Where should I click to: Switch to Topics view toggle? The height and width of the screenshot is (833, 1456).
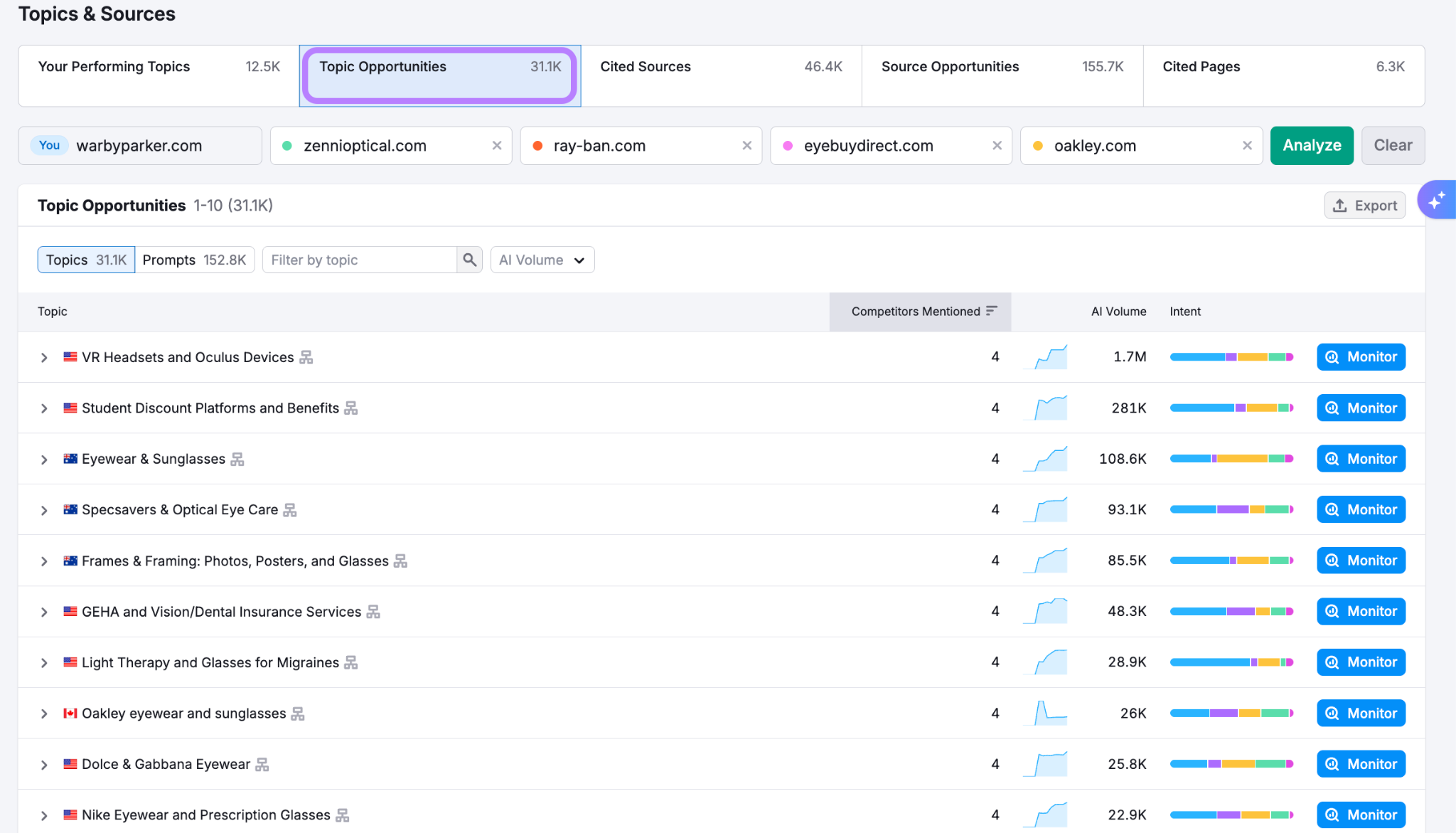pos(86,260)
